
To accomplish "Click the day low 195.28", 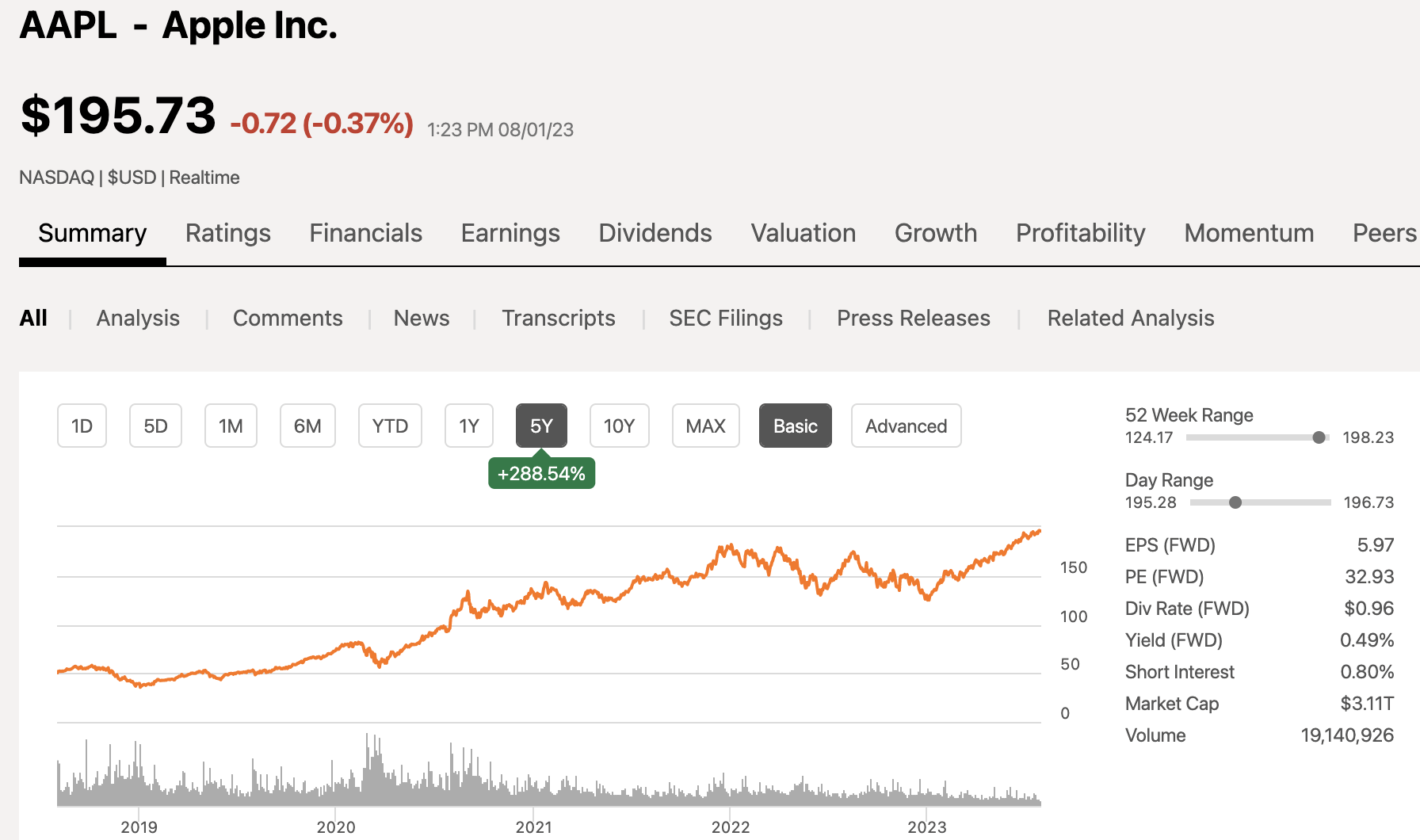I will (x=1151, y=502).
